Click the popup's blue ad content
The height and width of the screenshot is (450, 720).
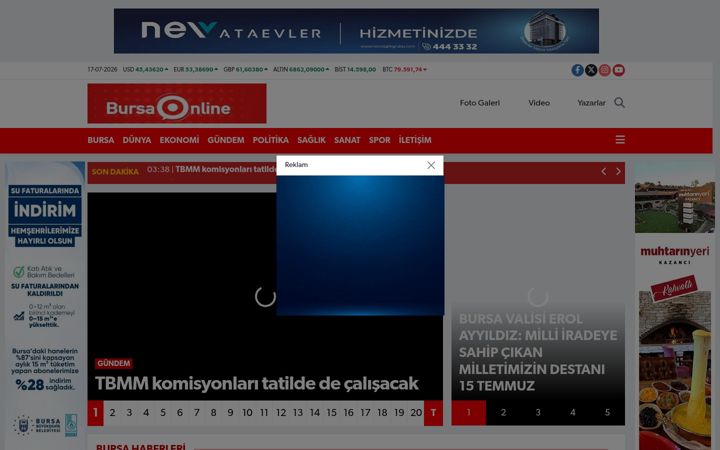click(360, 246)
